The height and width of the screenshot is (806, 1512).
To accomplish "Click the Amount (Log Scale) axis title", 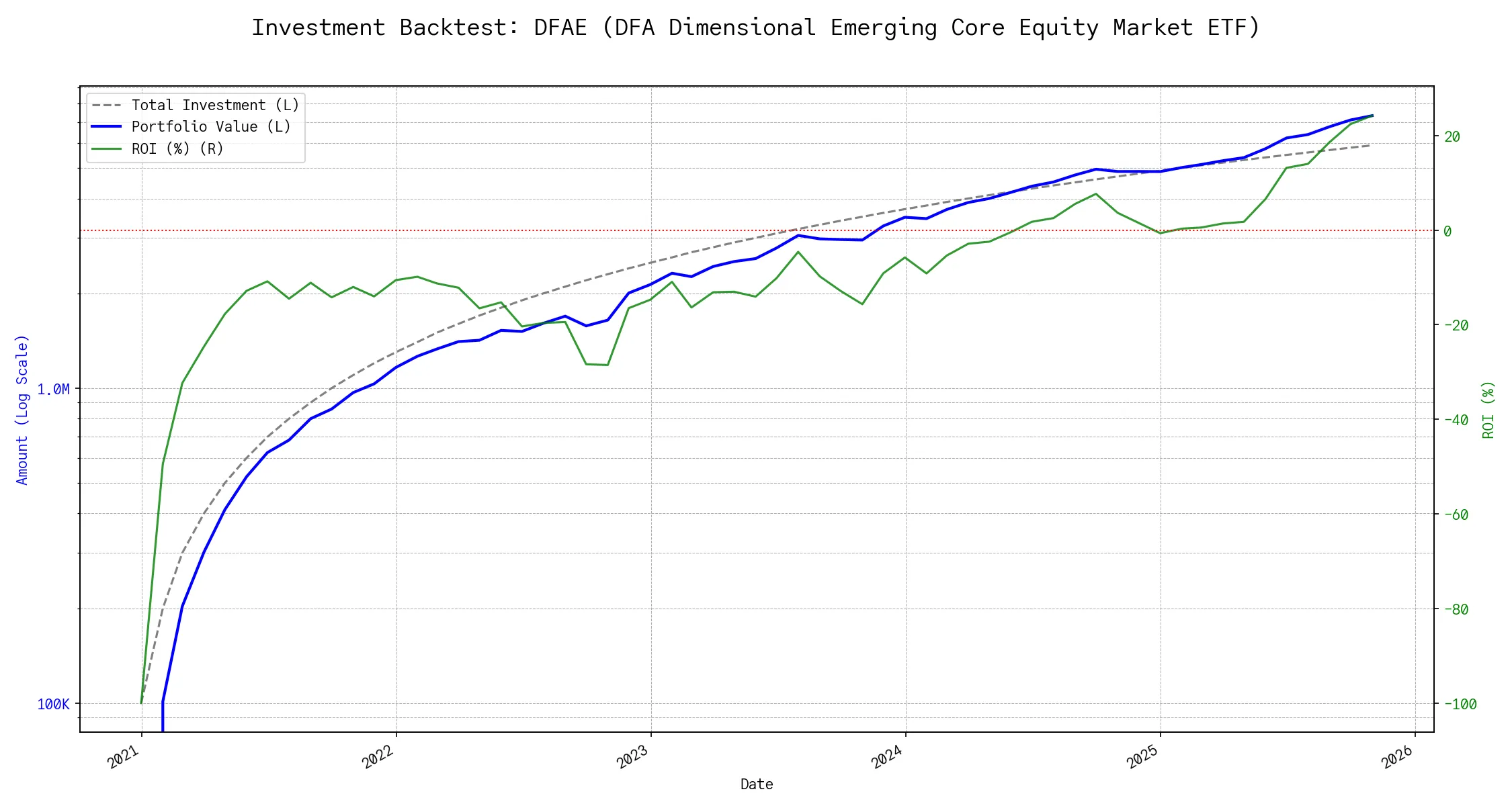I will [22, 410].
